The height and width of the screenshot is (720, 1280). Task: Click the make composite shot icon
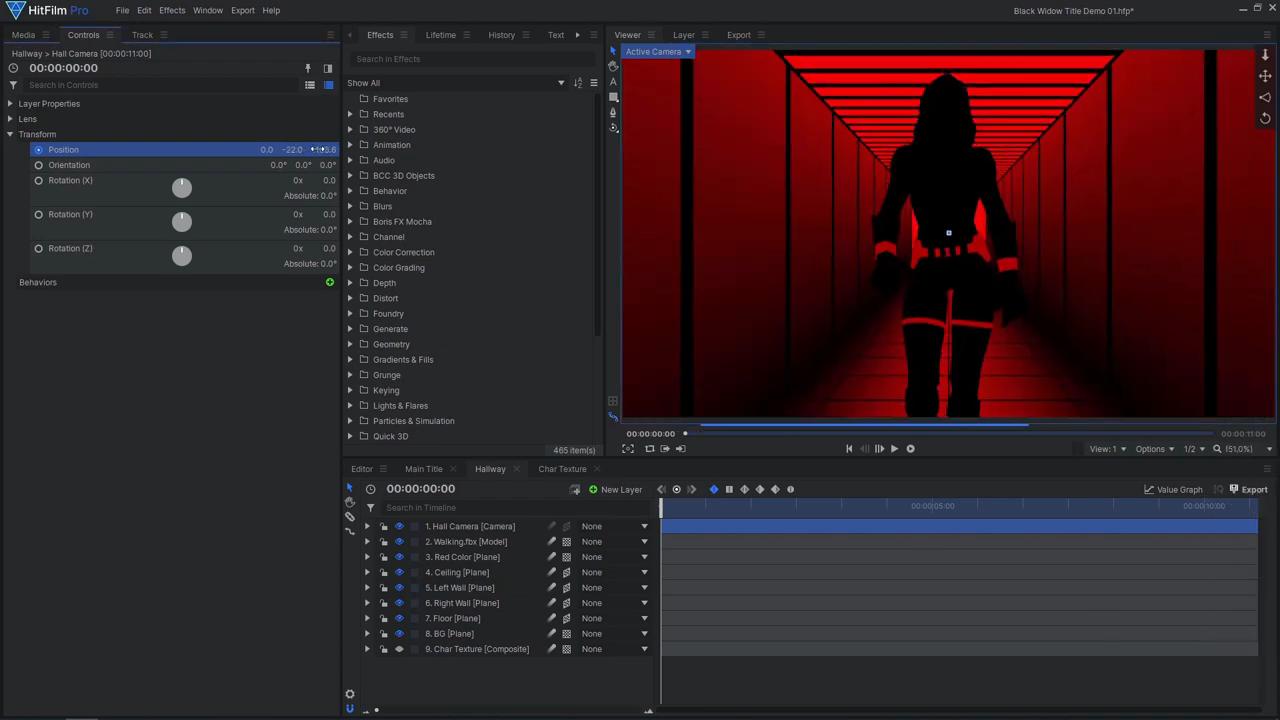[x=575, y=490]
